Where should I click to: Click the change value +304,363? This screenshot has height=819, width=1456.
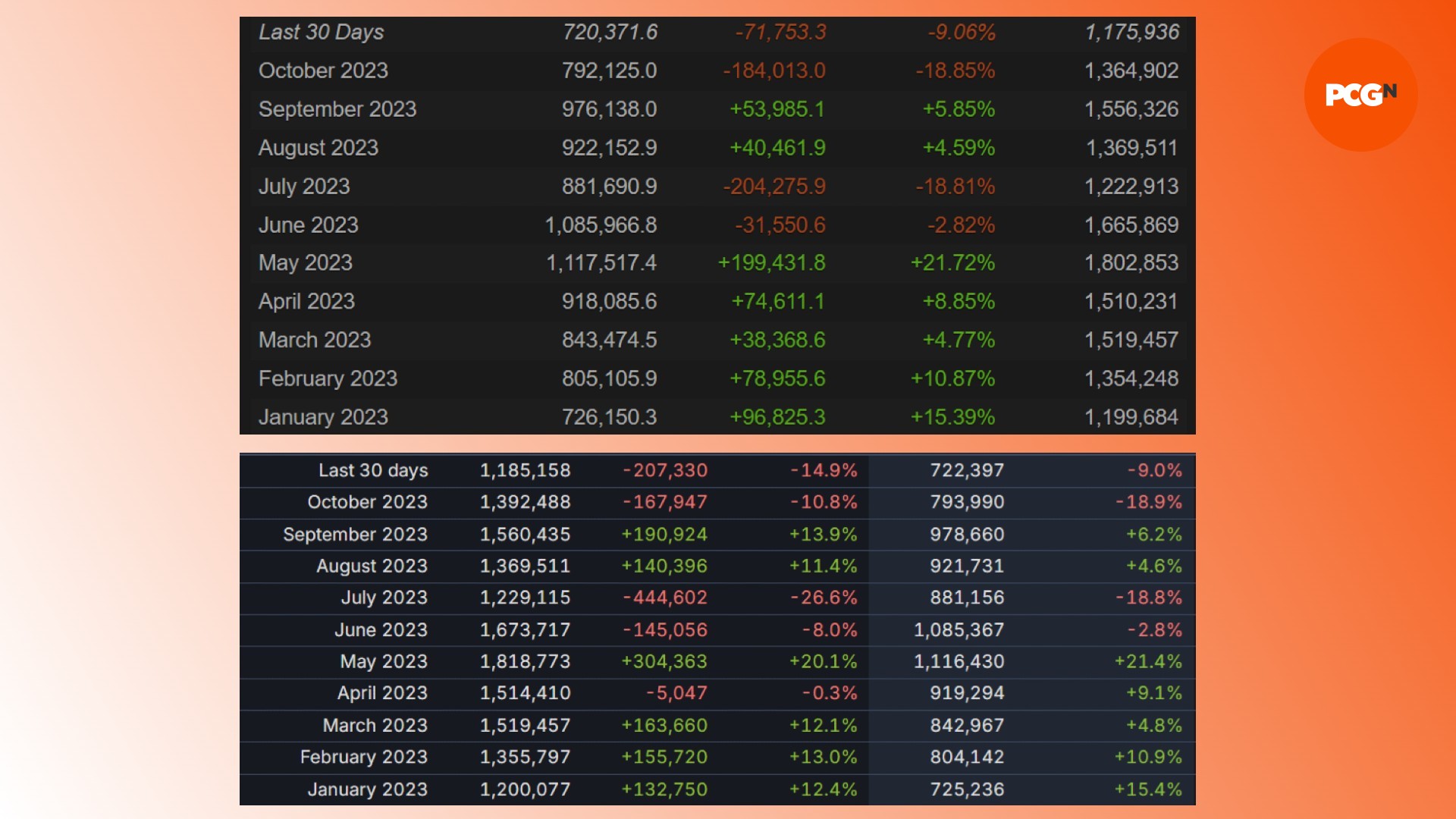[664, 661]
